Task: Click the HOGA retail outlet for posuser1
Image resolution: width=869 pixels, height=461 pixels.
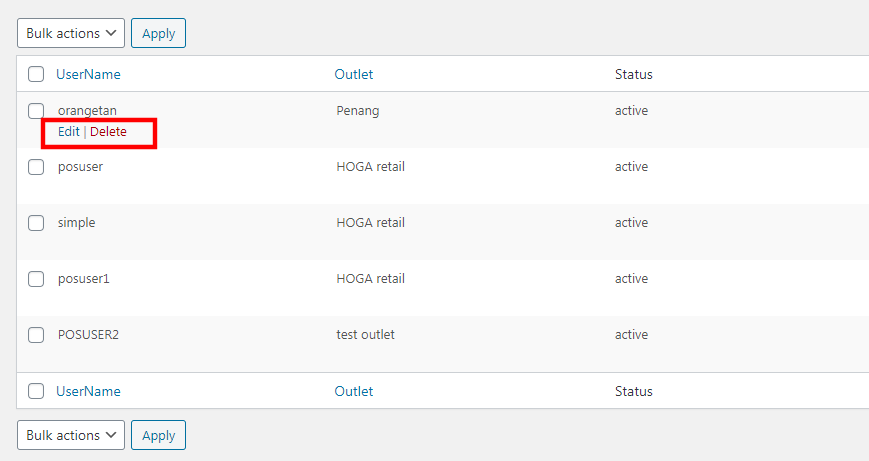Action: coord(370,279)
